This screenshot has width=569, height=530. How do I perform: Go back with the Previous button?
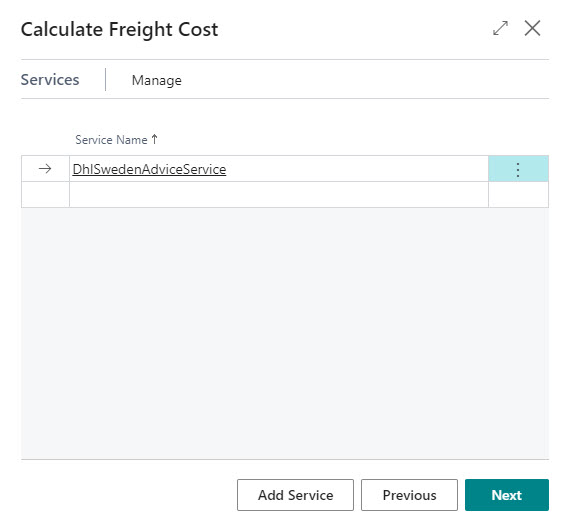tap(409, 495)
